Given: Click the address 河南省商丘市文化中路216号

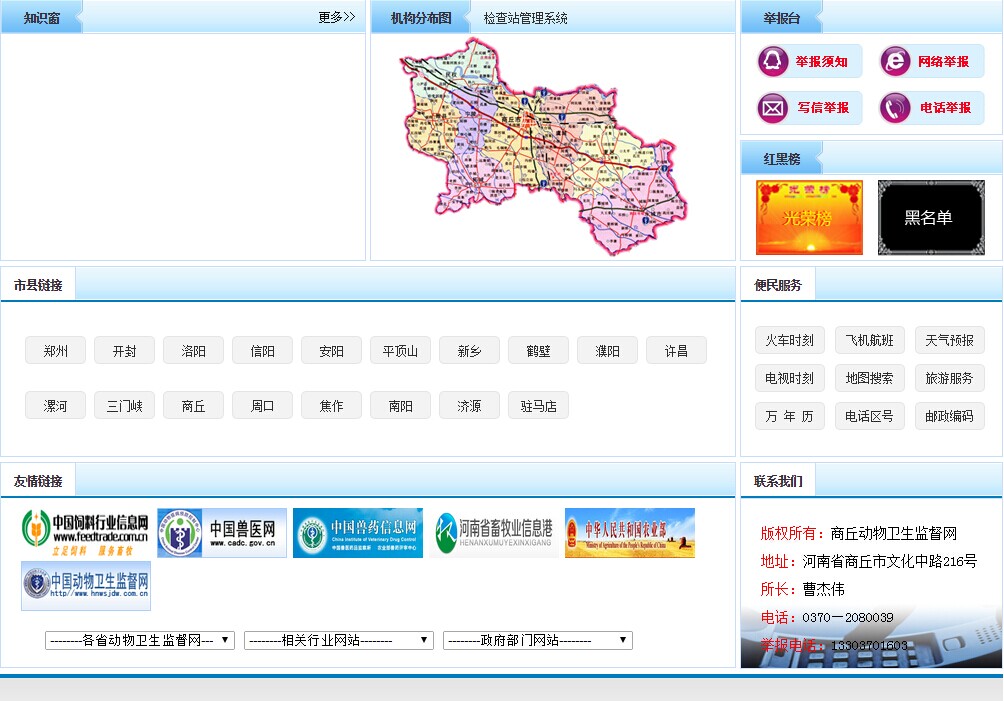Looking at the screenshot, I should point(890,561).
